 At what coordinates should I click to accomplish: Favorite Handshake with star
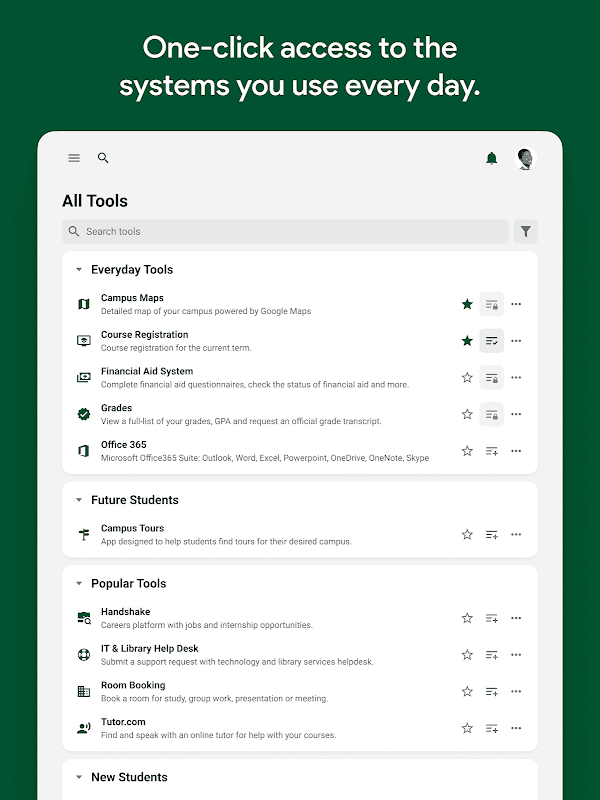point(467,618)
